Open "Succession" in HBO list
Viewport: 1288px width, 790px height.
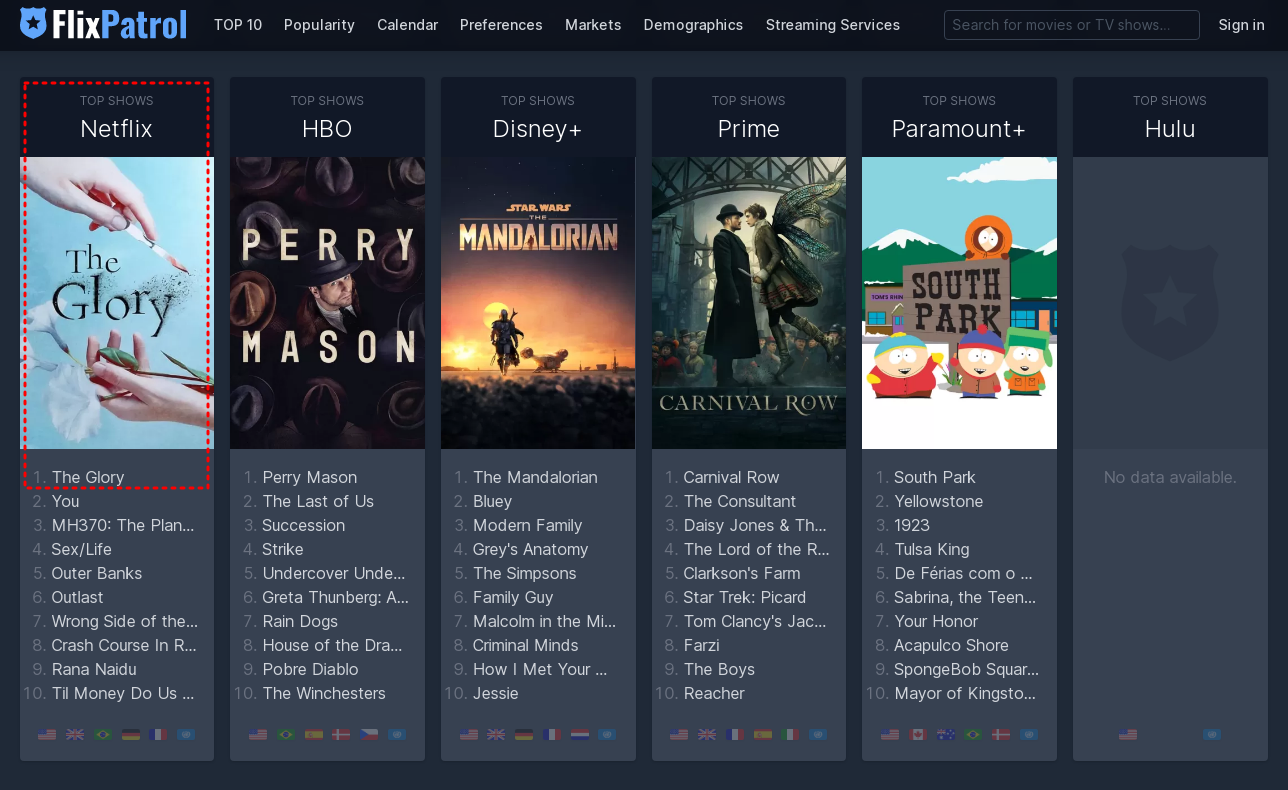click(304, 525)
